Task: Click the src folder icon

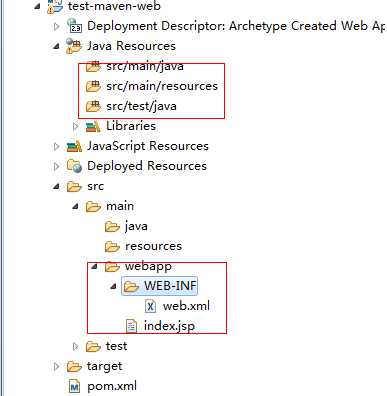Action: (74, 186)
